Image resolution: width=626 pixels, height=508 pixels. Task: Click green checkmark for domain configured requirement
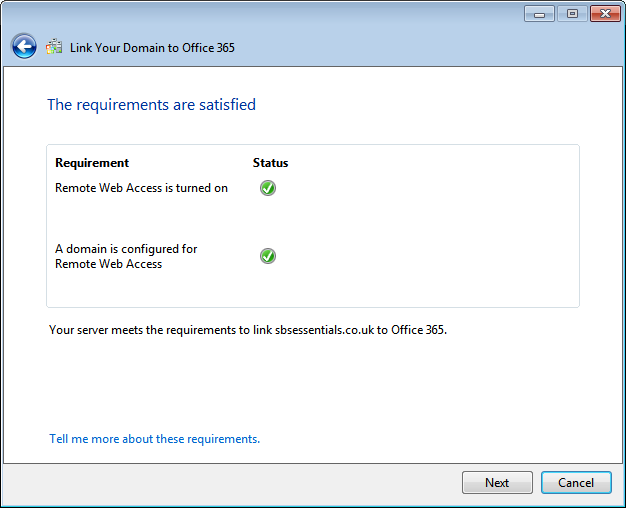(267, 256)
